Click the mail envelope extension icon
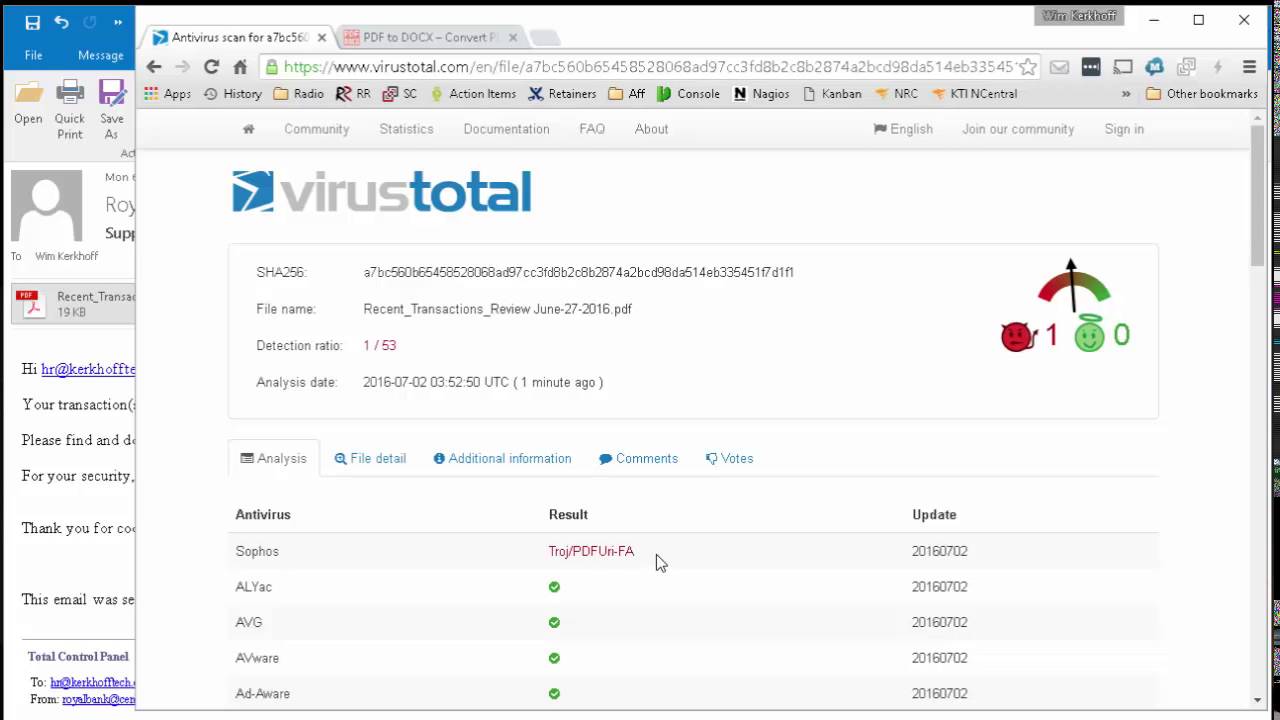This screenshot has width=1280, height=720. point(1059,67)
